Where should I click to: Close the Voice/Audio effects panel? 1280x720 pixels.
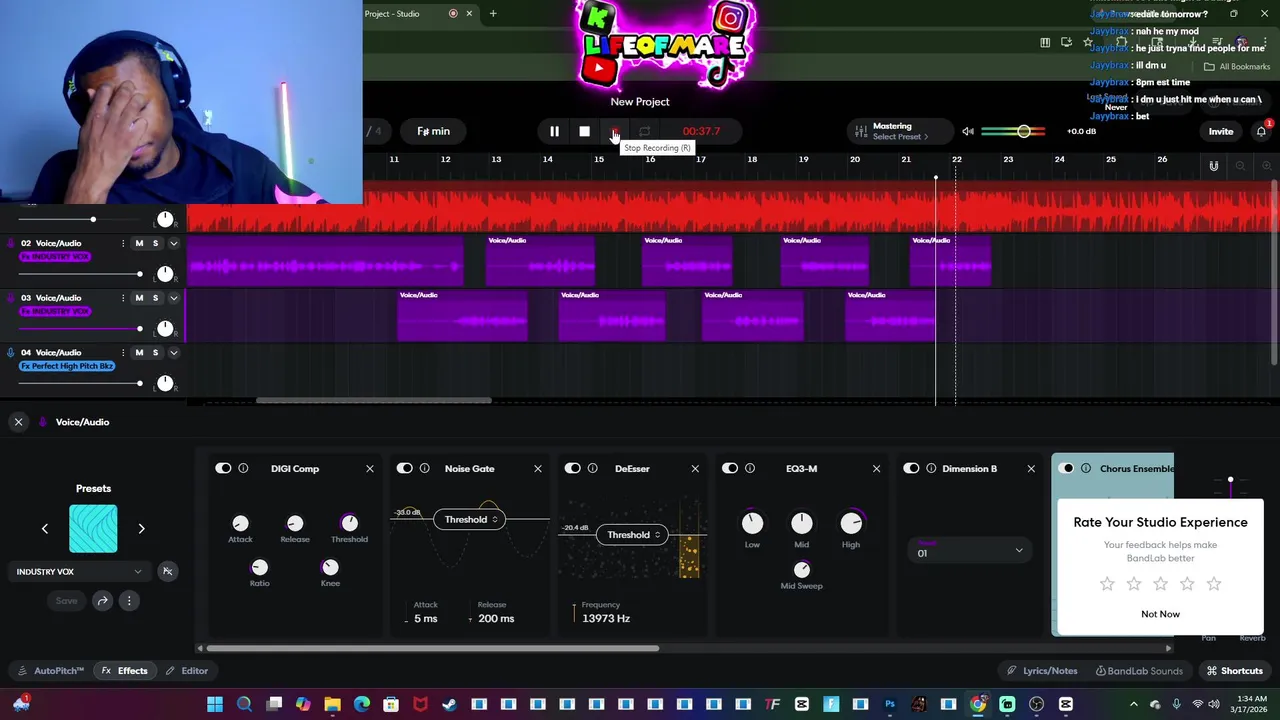(18, 422)
